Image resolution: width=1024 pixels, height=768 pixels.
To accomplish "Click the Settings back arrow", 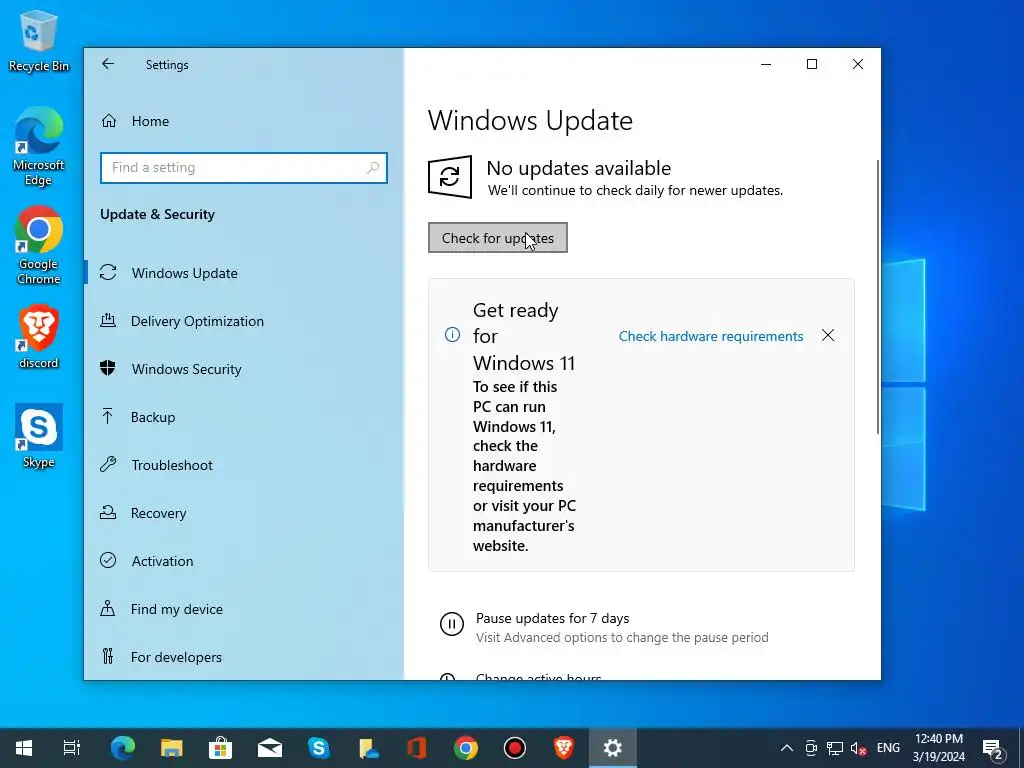I will (108, 64).
